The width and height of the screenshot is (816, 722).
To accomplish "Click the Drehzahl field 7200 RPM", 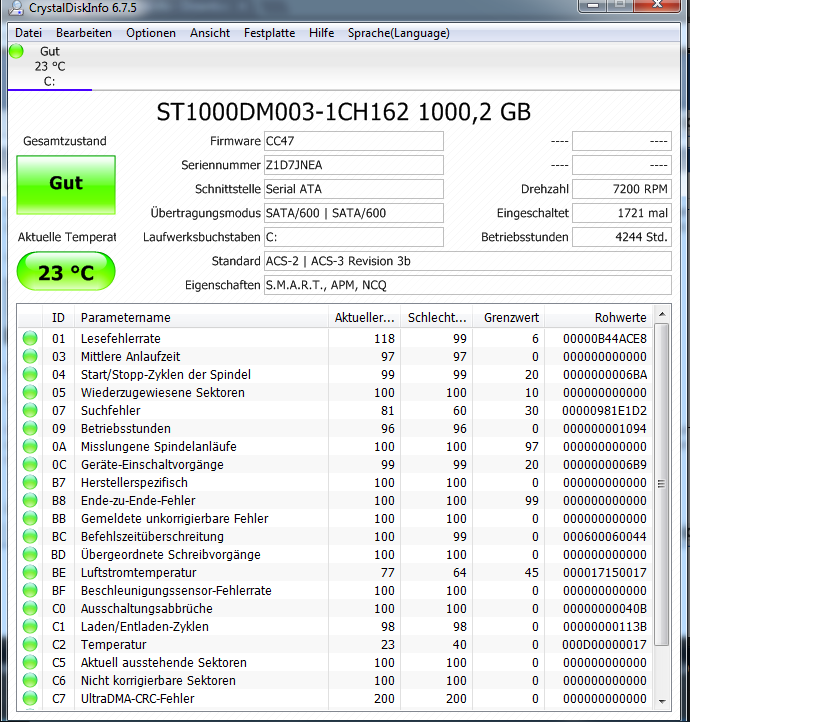I will coord(622,189).
